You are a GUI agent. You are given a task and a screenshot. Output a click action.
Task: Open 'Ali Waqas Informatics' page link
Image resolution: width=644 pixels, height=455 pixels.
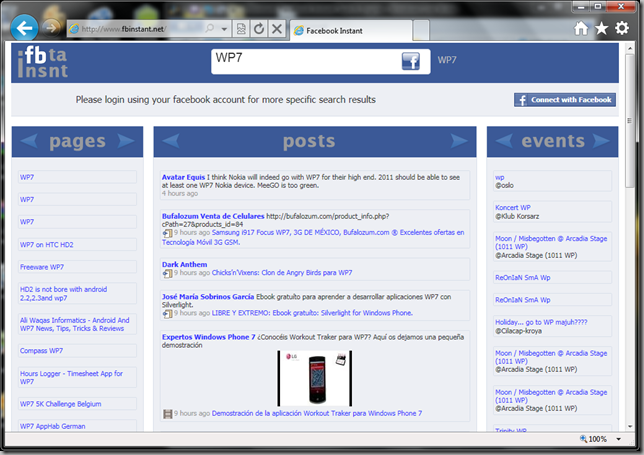pos(74,324)
